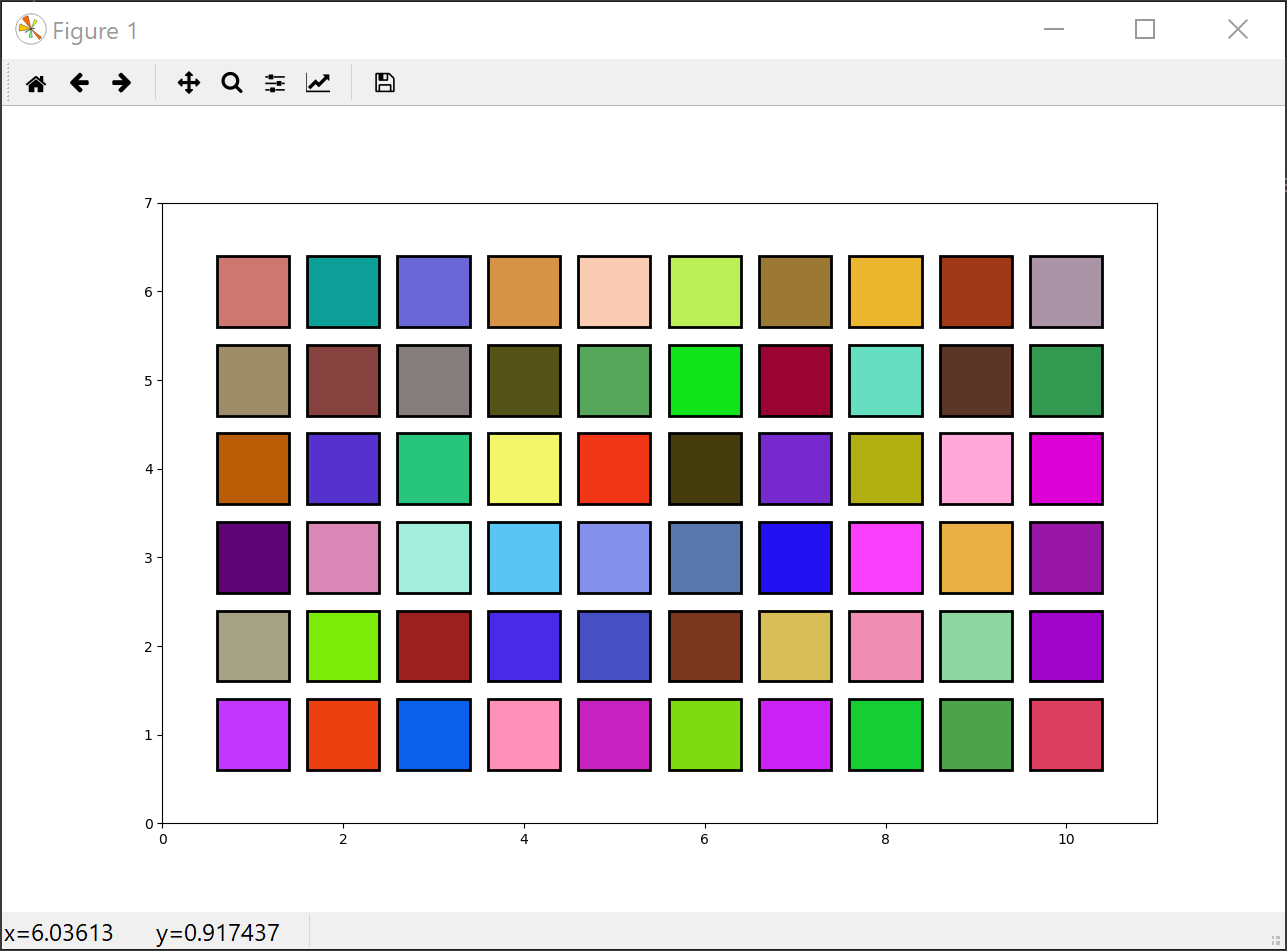Click the dark purple swatch in the y=3 row
The width and height of the screenshot is (1287, 951).
click(x=253, y=558)
